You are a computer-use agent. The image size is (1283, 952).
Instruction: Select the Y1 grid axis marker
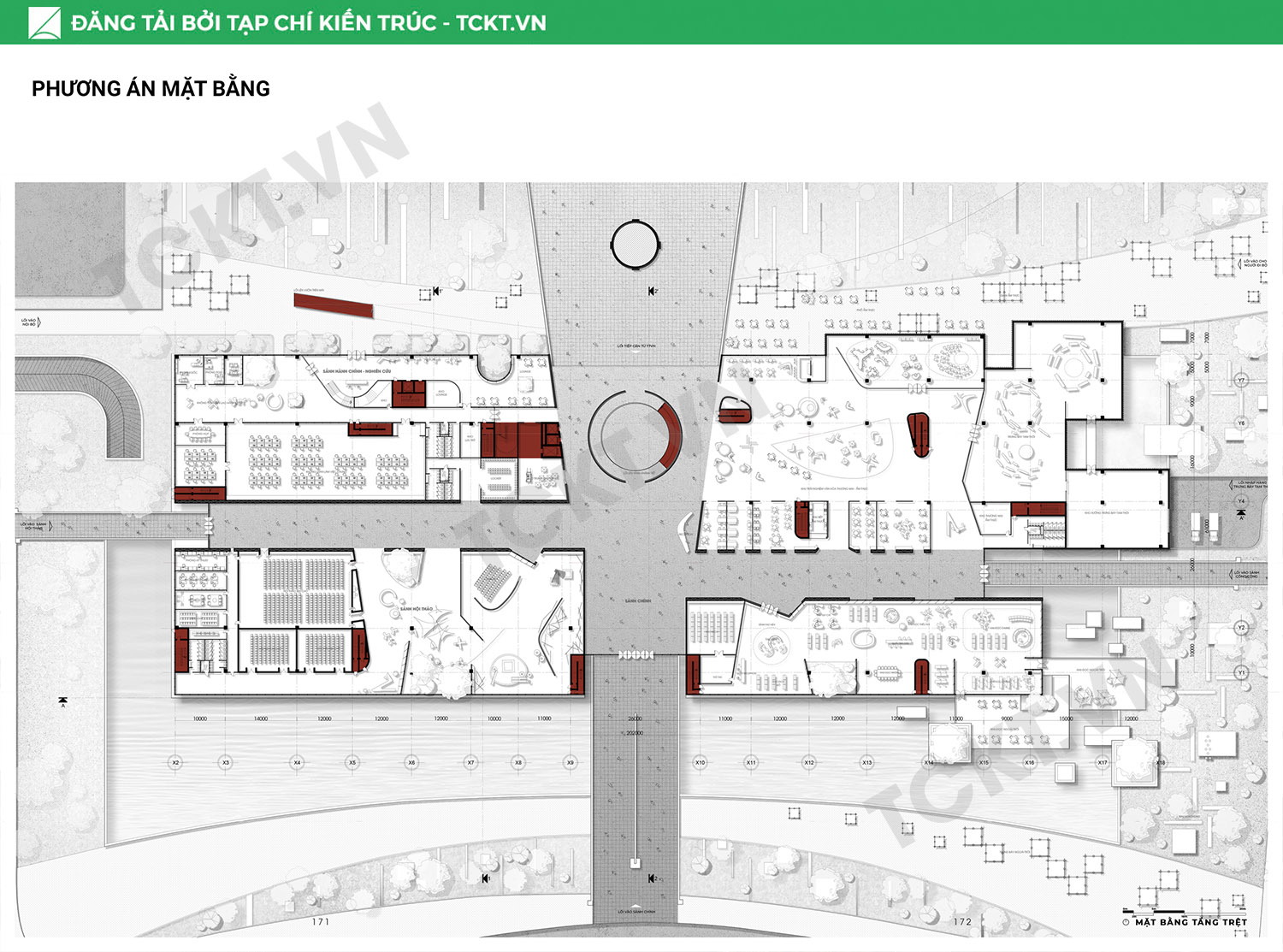pyautogui.click(x=1241, y=673)
